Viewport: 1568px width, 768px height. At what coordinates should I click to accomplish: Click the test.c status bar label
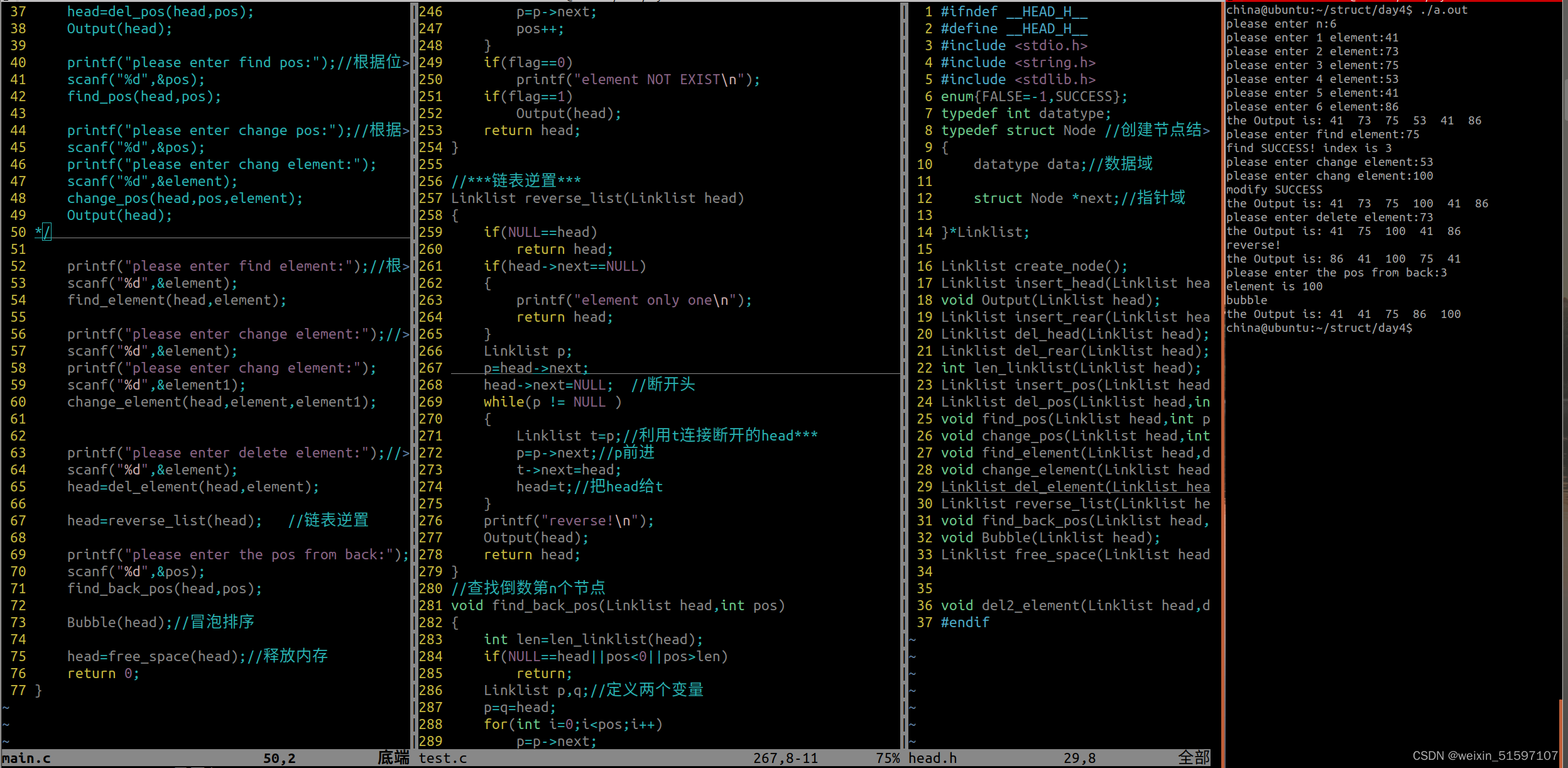point(443,758)
